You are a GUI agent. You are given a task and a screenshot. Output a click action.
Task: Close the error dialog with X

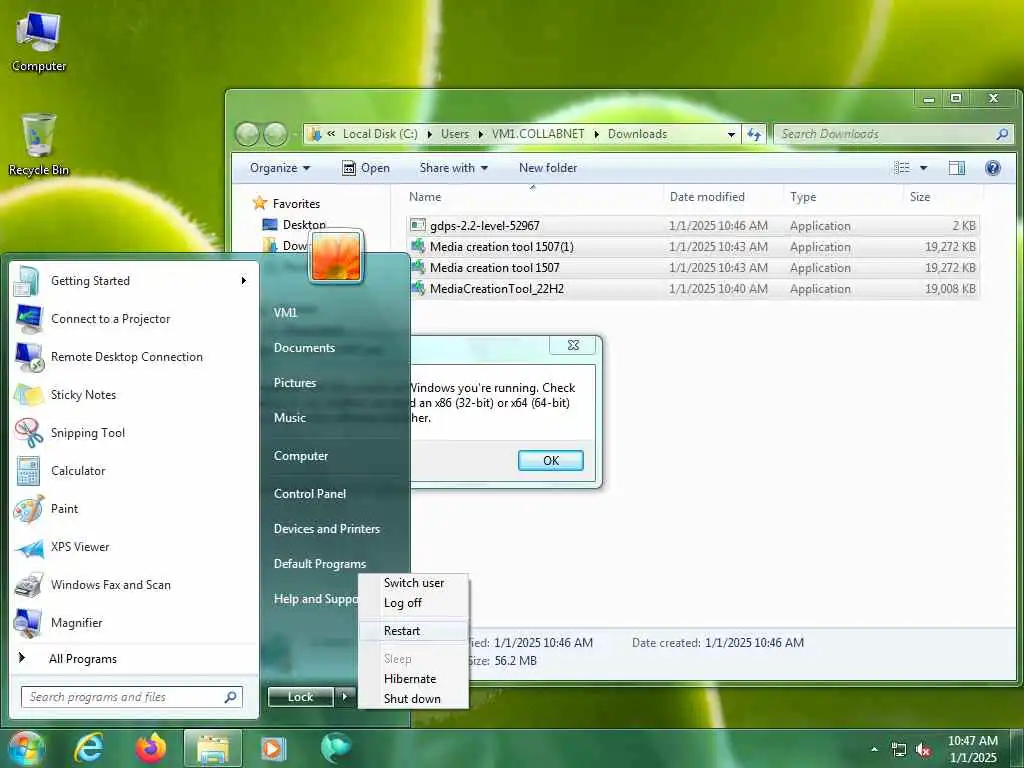(573, 345)
